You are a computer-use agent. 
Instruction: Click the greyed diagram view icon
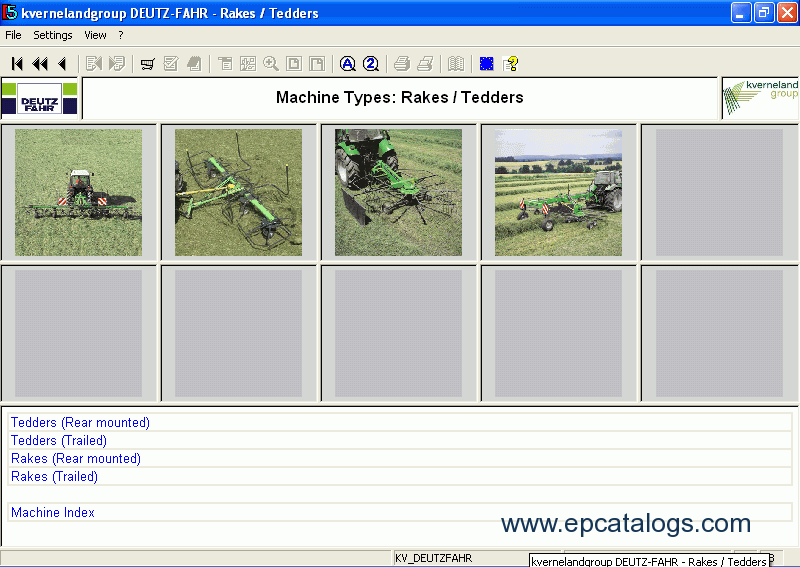(248, 64)
